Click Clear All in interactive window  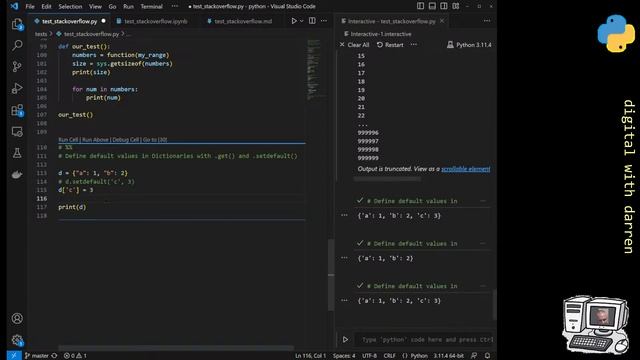click(354, 45)
